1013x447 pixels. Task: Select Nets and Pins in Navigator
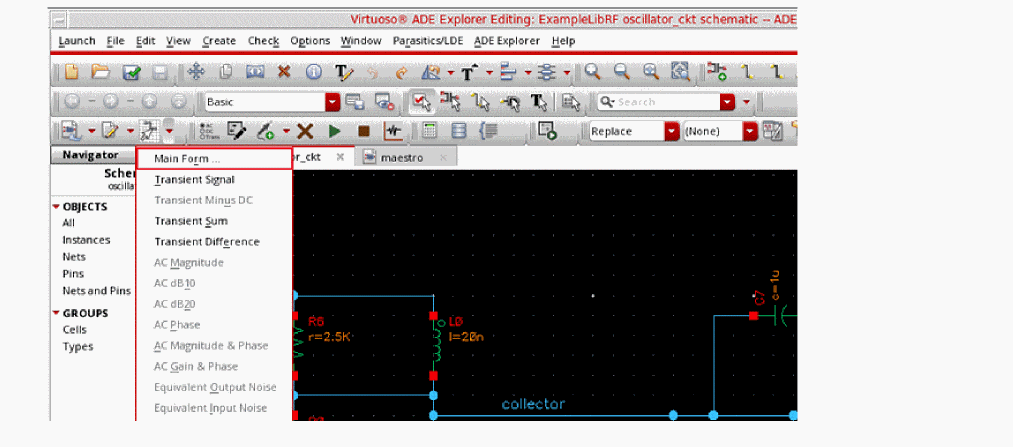pos(96,291)
